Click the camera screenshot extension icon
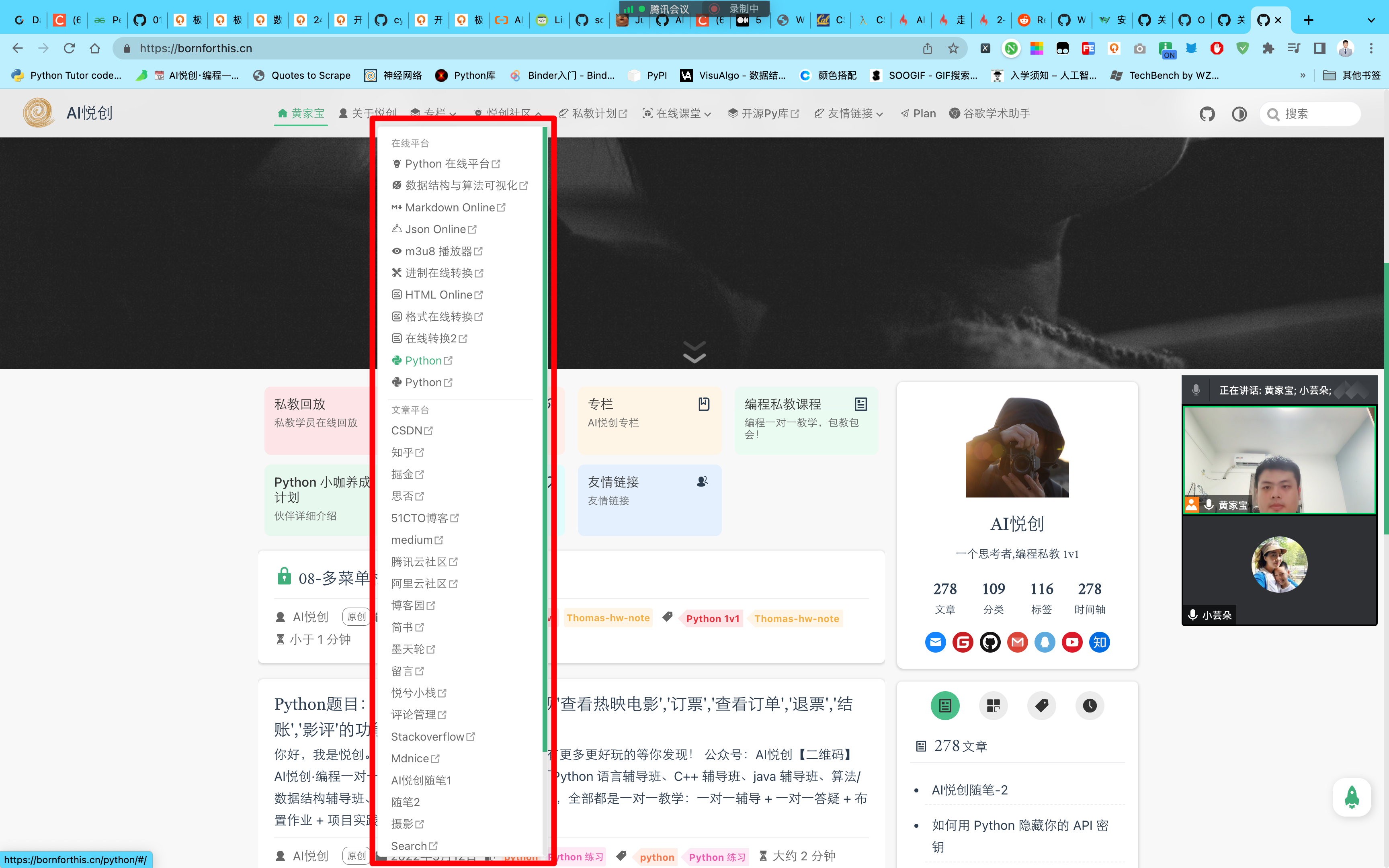Viewport: 1389px width, 868px height. coord(1140,48)
